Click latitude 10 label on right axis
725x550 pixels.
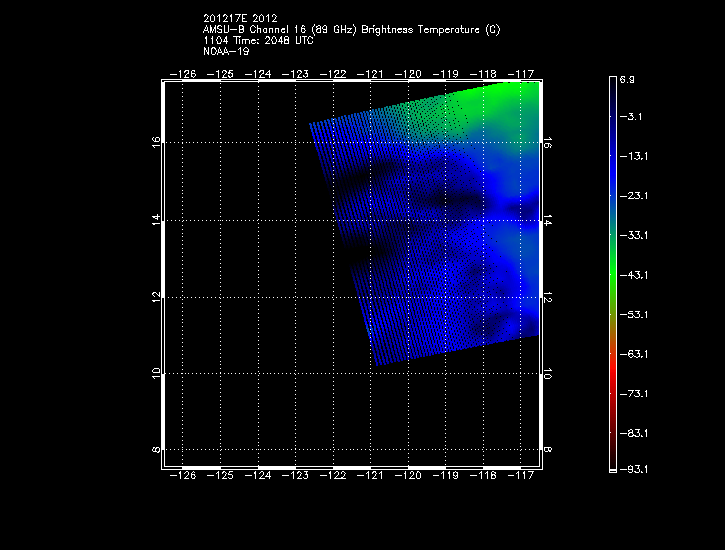[548, 374]
